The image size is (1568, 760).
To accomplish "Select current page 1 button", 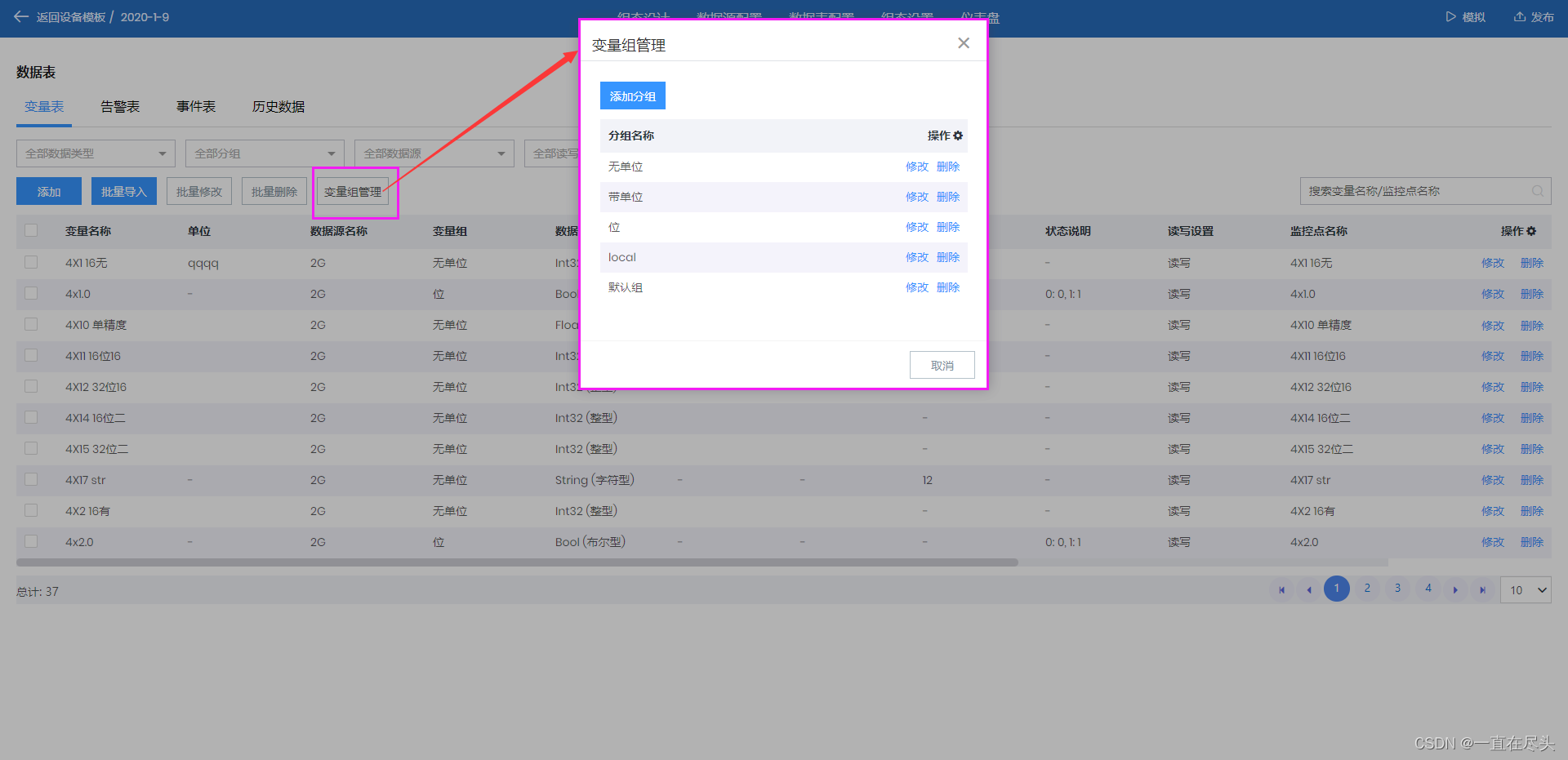I will [1337, 589].
